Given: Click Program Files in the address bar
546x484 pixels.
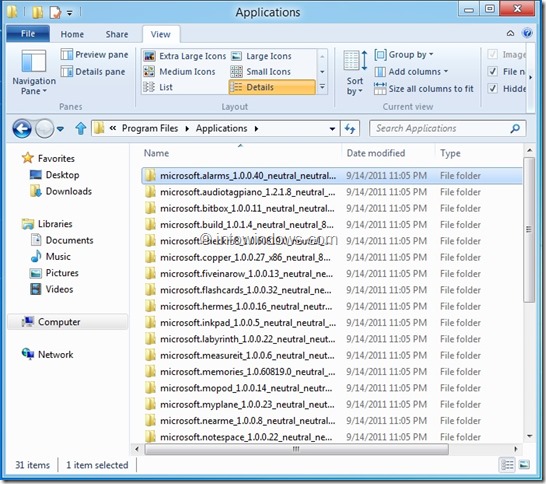Looking at the screenshot, I should tap(150, 128).
